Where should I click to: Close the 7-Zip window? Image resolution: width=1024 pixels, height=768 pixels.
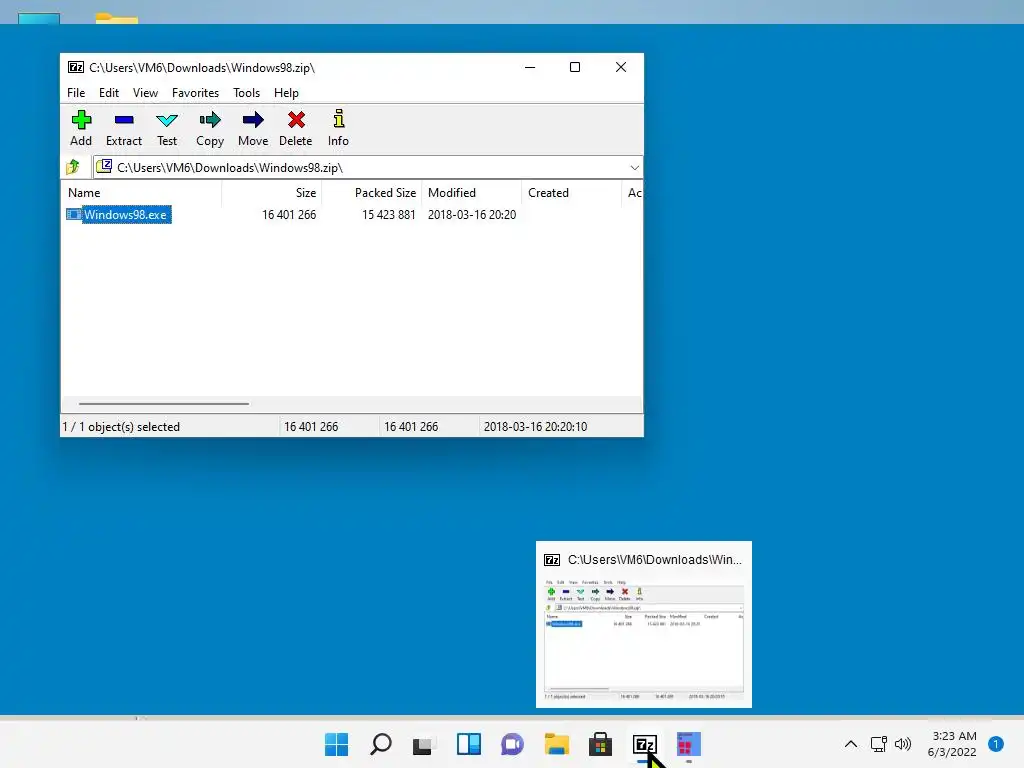coord(621,67)
